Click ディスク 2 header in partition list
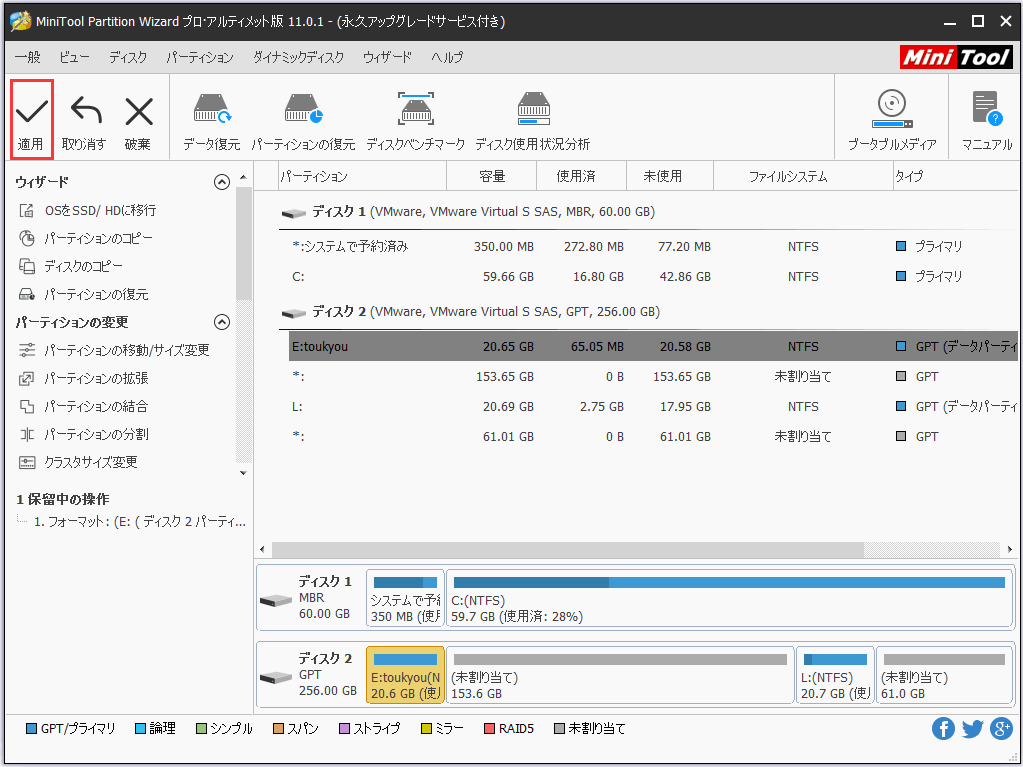The image size is (1023, 767). point(470,312)
